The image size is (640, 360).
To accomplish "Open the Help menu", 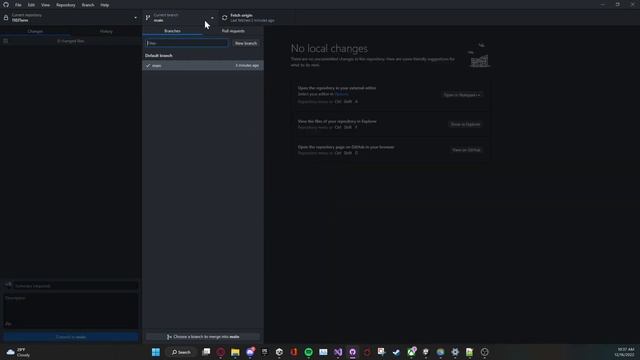I will [x=104, y=5].
